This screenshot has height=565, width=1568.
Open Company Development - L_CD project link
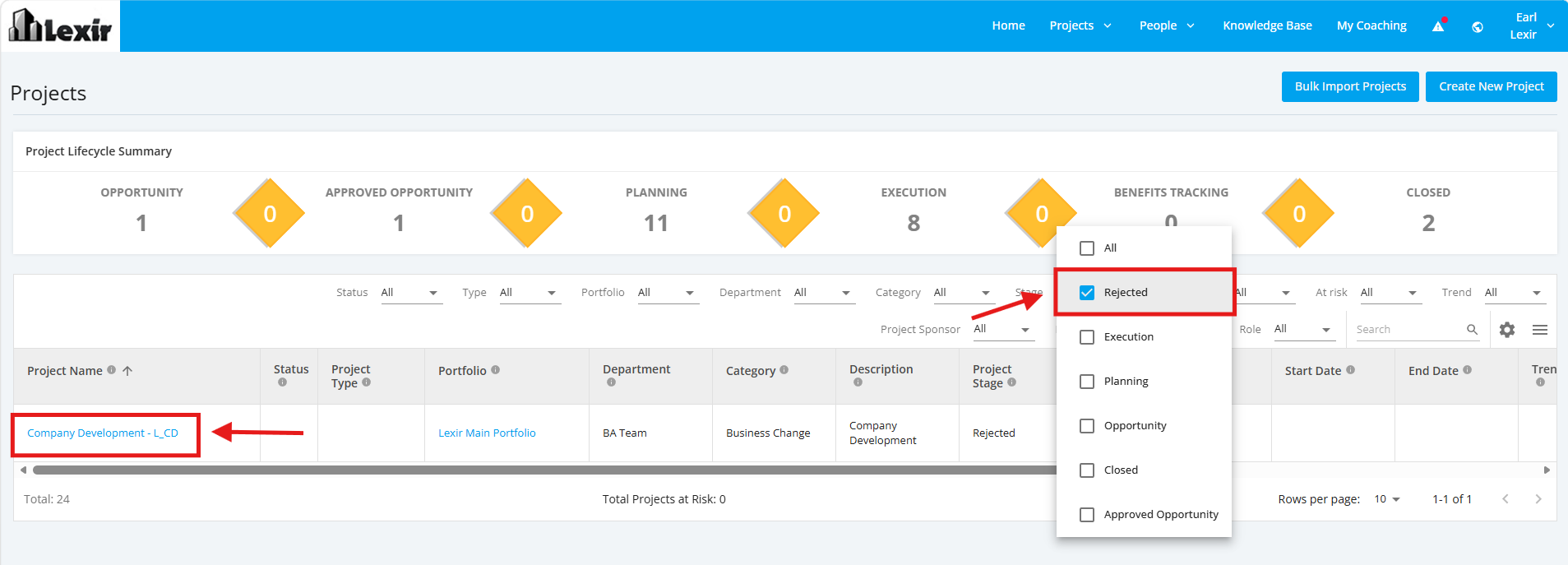103,433
